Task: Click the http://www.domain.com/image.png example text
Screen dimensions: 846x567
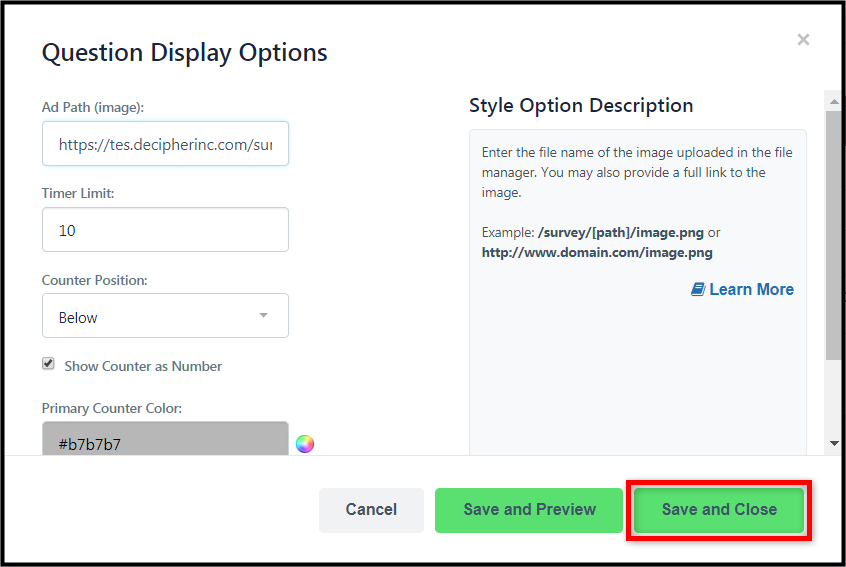Action: pos(597,252)
